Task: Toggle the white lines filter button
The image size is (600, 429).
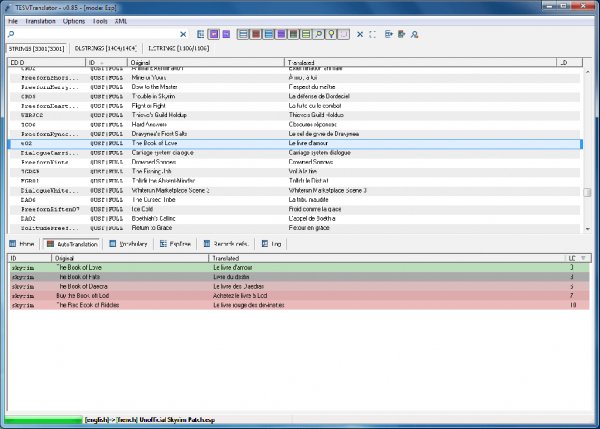Action: coord(243,34)
